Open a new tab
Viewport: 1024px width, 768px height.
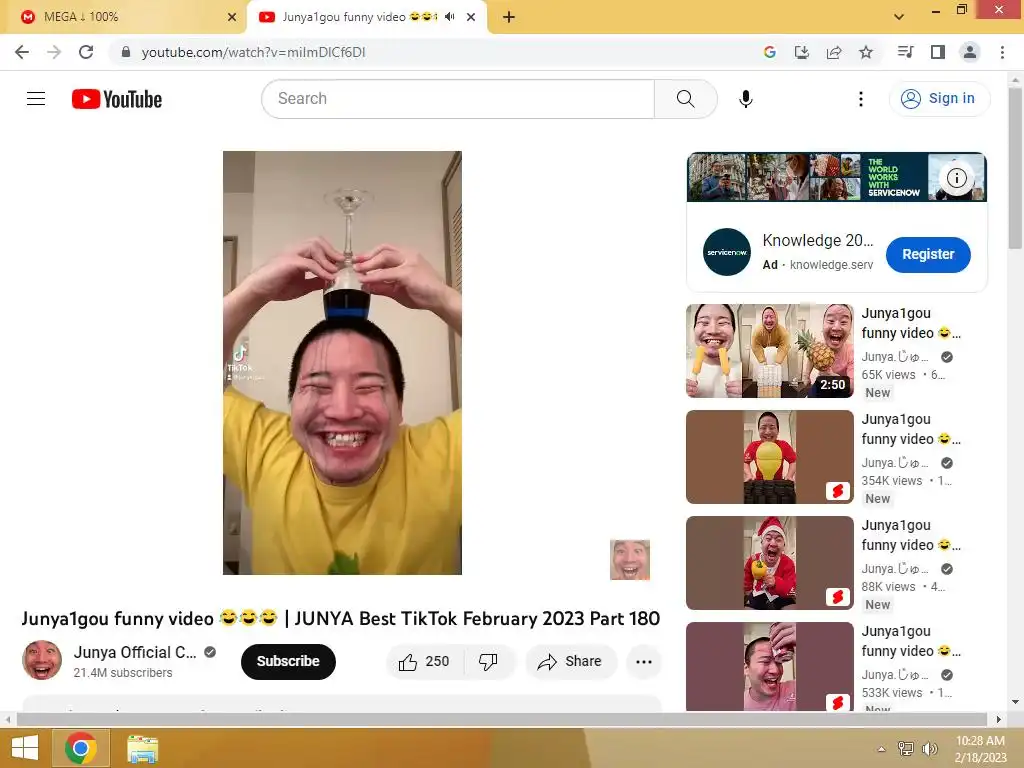509,17
